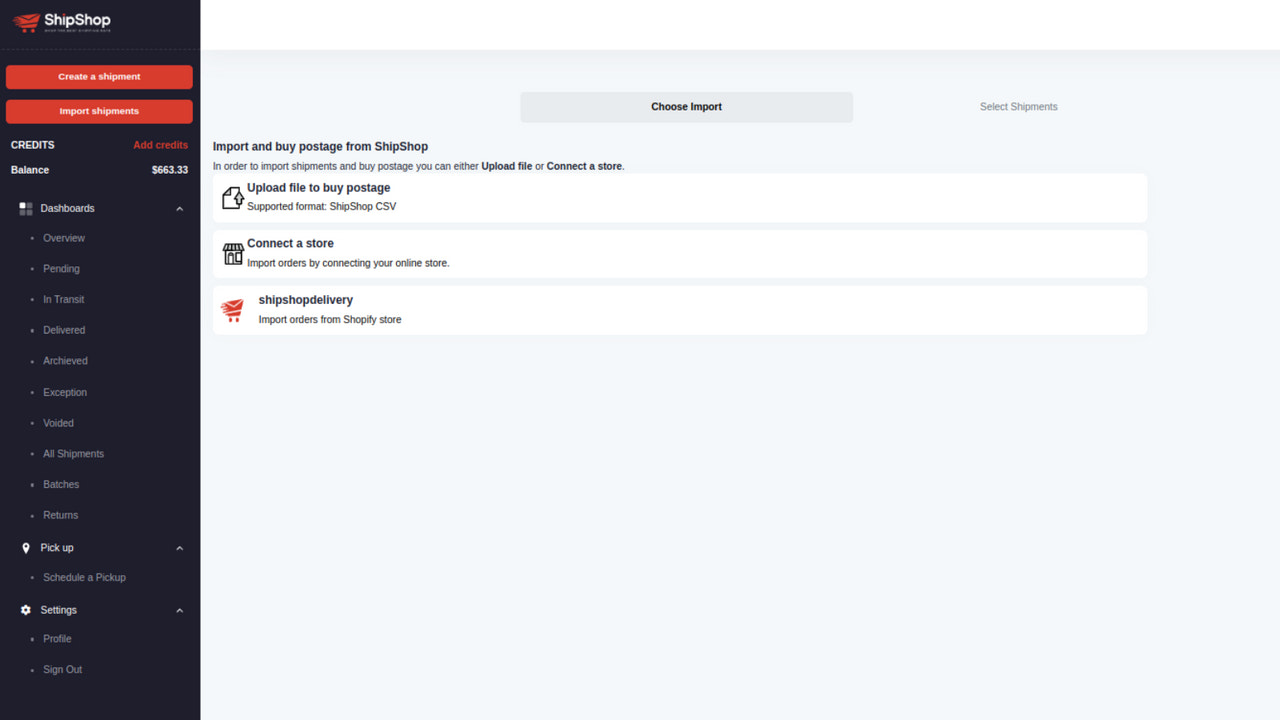Click the Dashboards grid icon
The width and height of the screenshot is (1280, 720).
coord(25,208)
